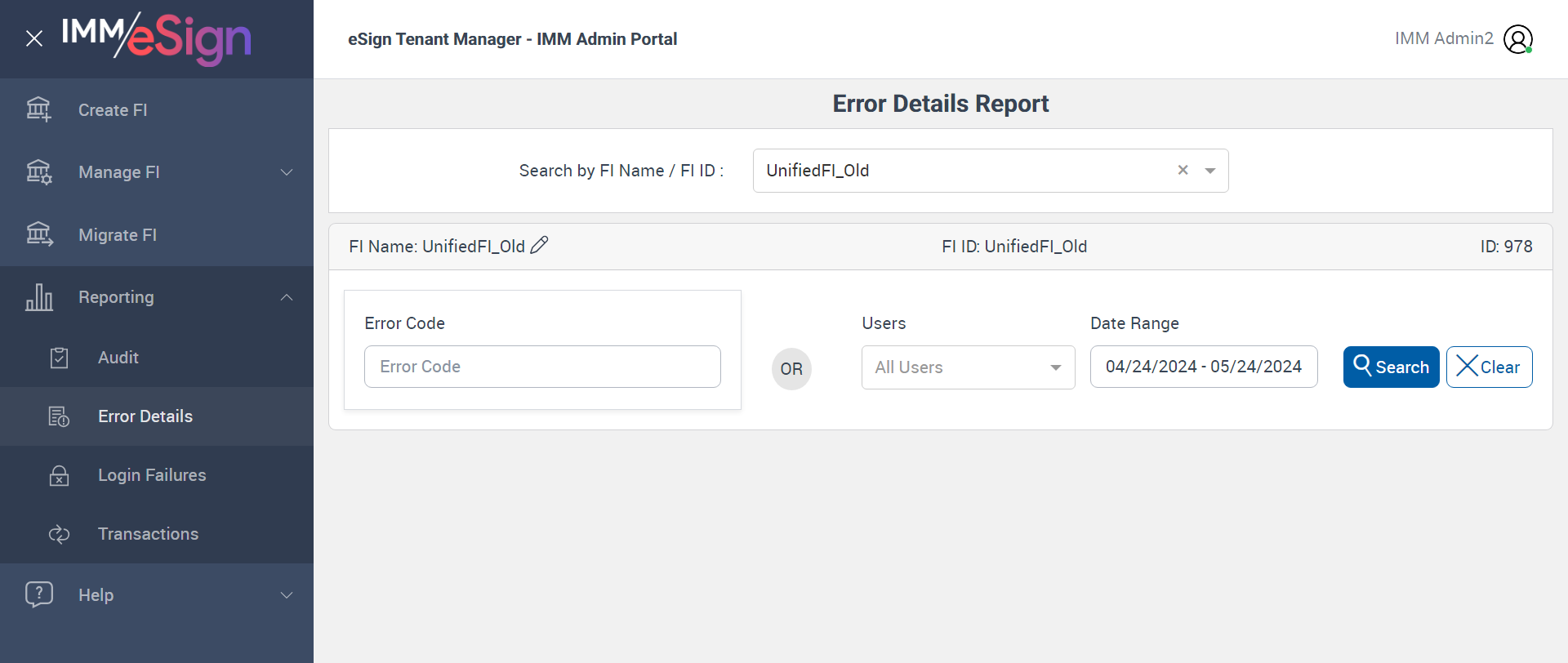This screenshot has height=663, width=1568.
Task: Click the pencil icon to edit FI Name
Action: (539, 246)
